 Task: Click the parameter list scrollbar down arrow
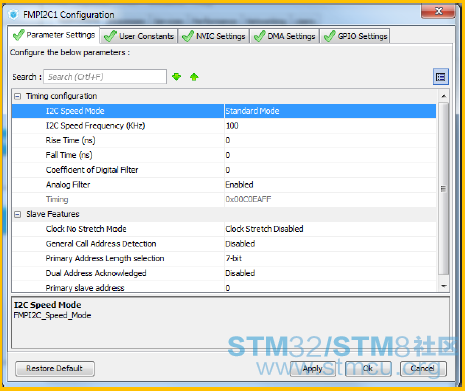click(443, 286)
